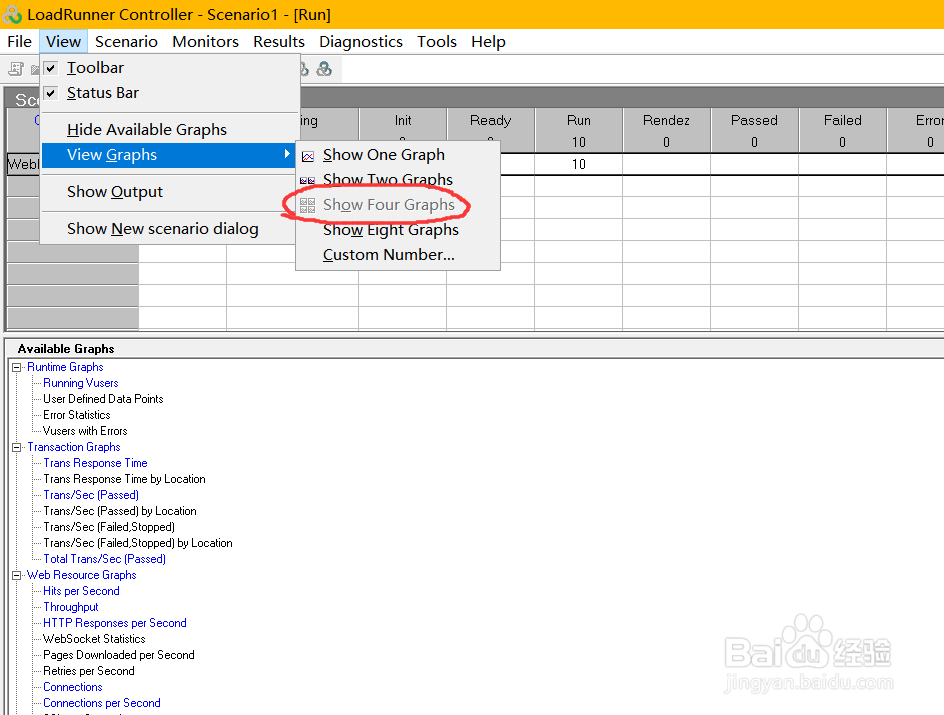
Task: Select Retries per Second graph
Action: pos(88,671)
